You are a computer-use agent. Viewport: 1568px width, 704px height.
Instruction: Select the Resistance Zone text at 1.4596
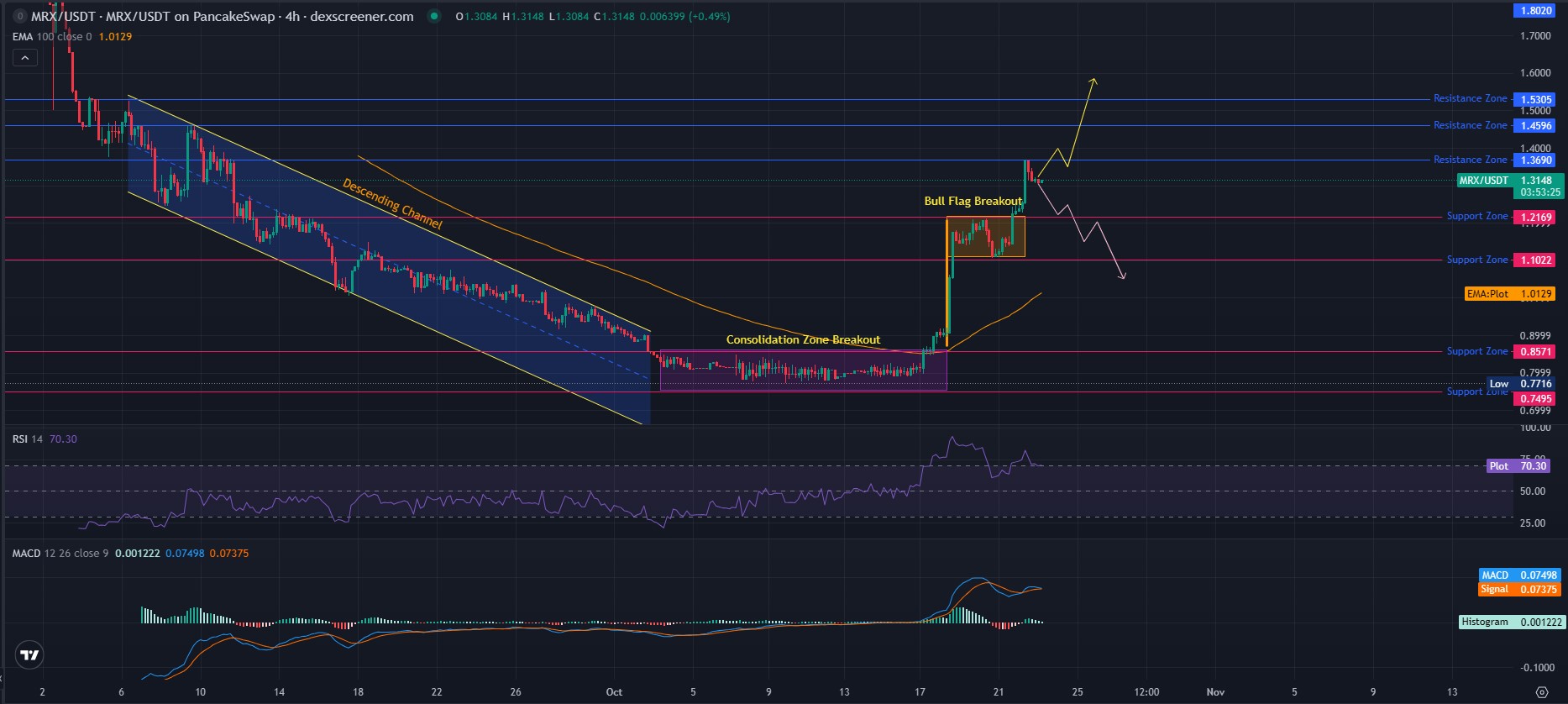pos(1470,125)
